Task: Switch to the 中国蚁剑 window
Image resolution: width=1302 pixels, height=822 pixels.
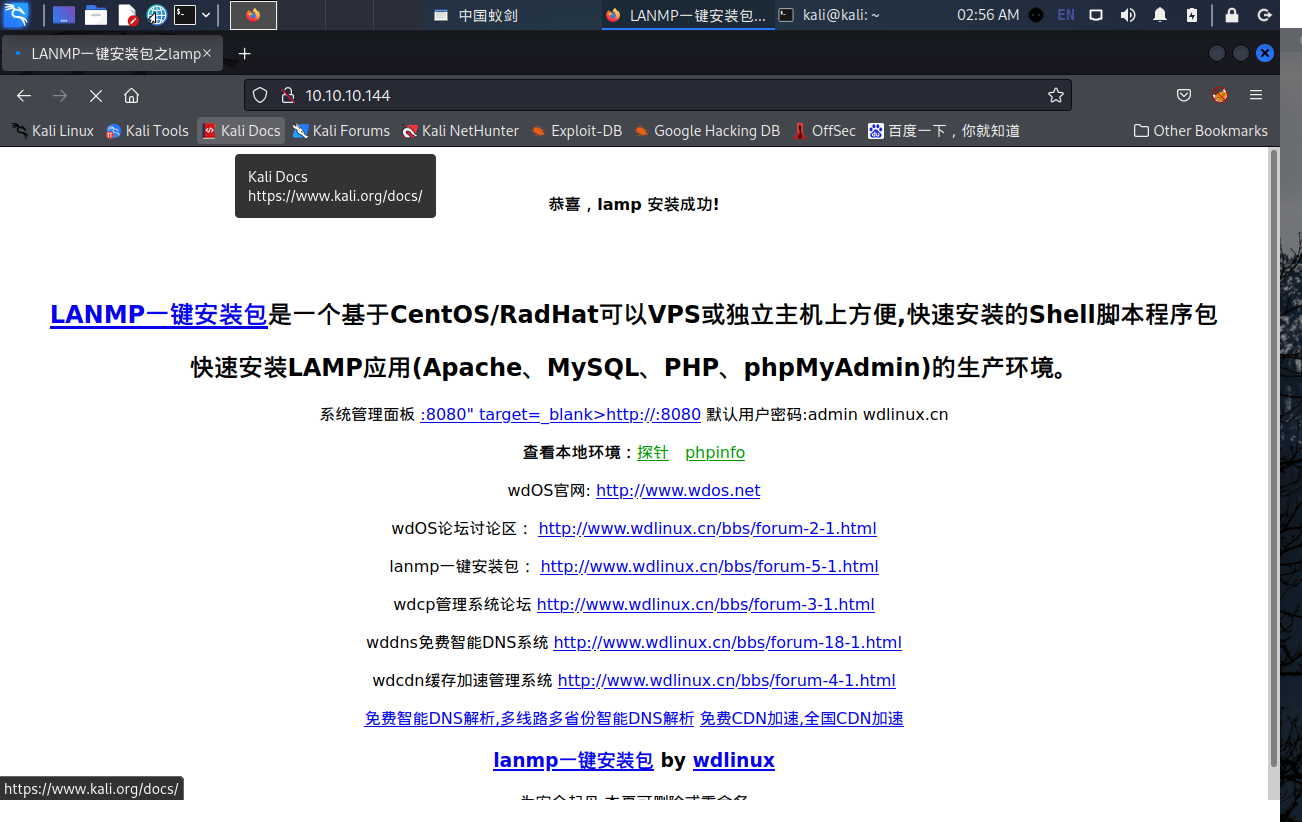Action: coord(476,15)
